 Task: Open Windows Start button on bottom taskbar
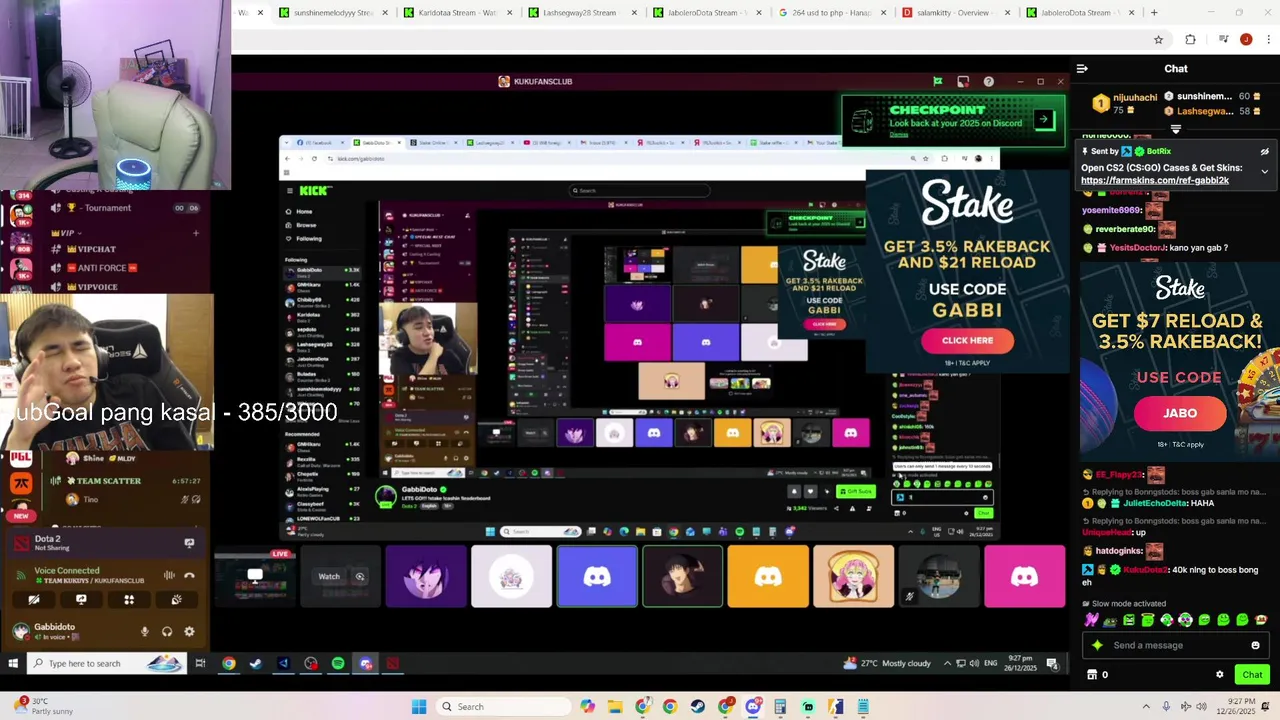419,707
